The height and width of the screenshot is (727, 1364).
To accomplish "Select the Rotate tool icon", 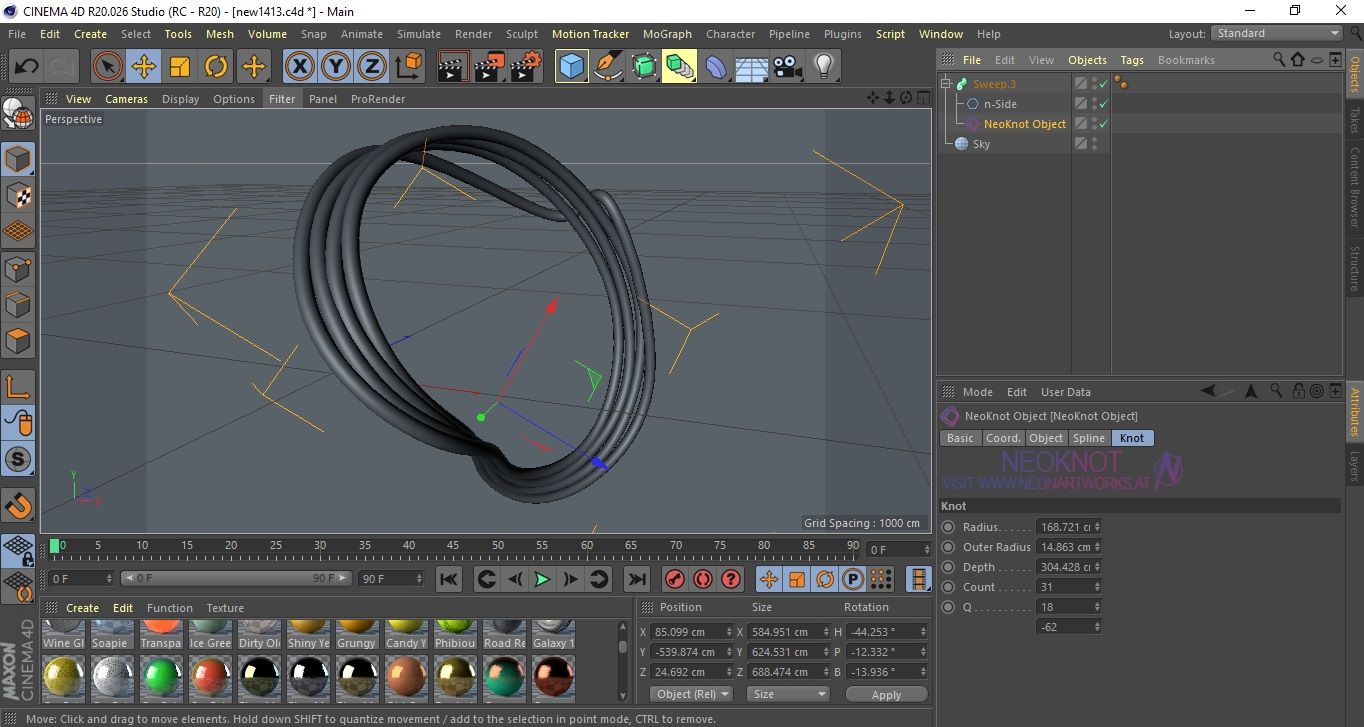I will [x=216, y=67].
